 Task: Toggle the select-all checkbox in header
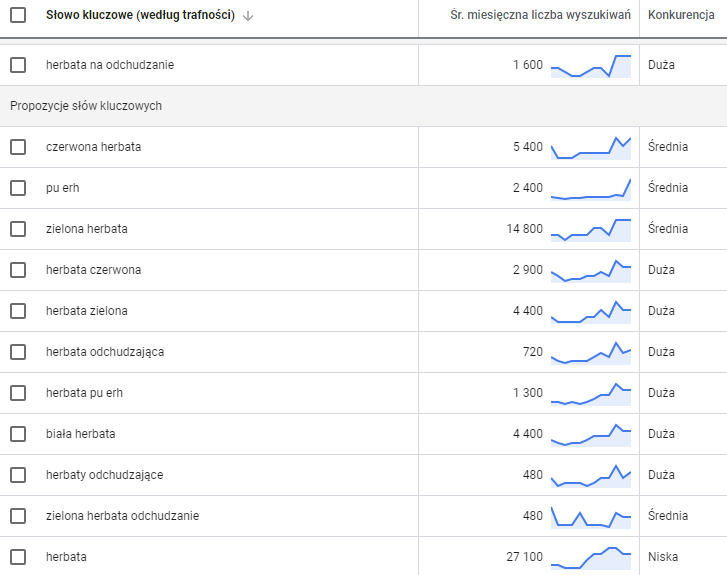(x=18, y=15)
